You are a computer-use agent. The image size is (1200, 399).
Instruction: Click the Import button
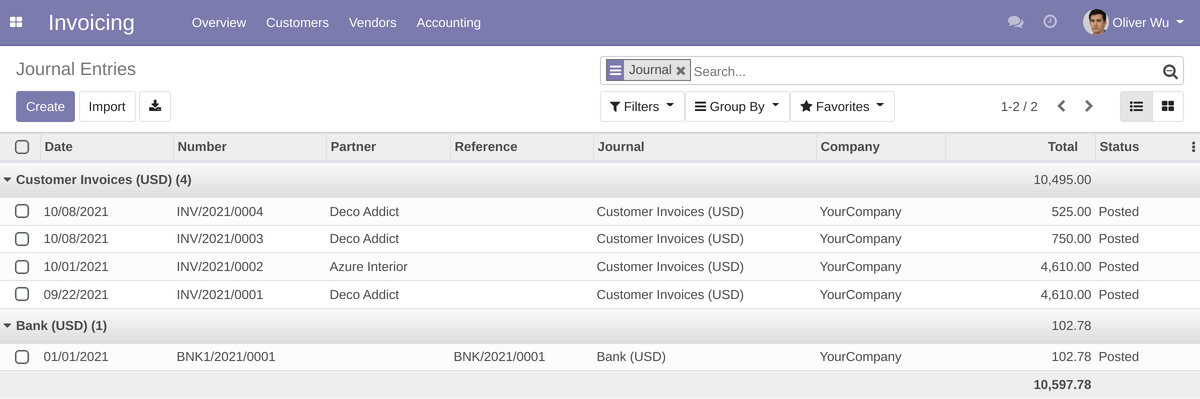[x=107, y=107]
